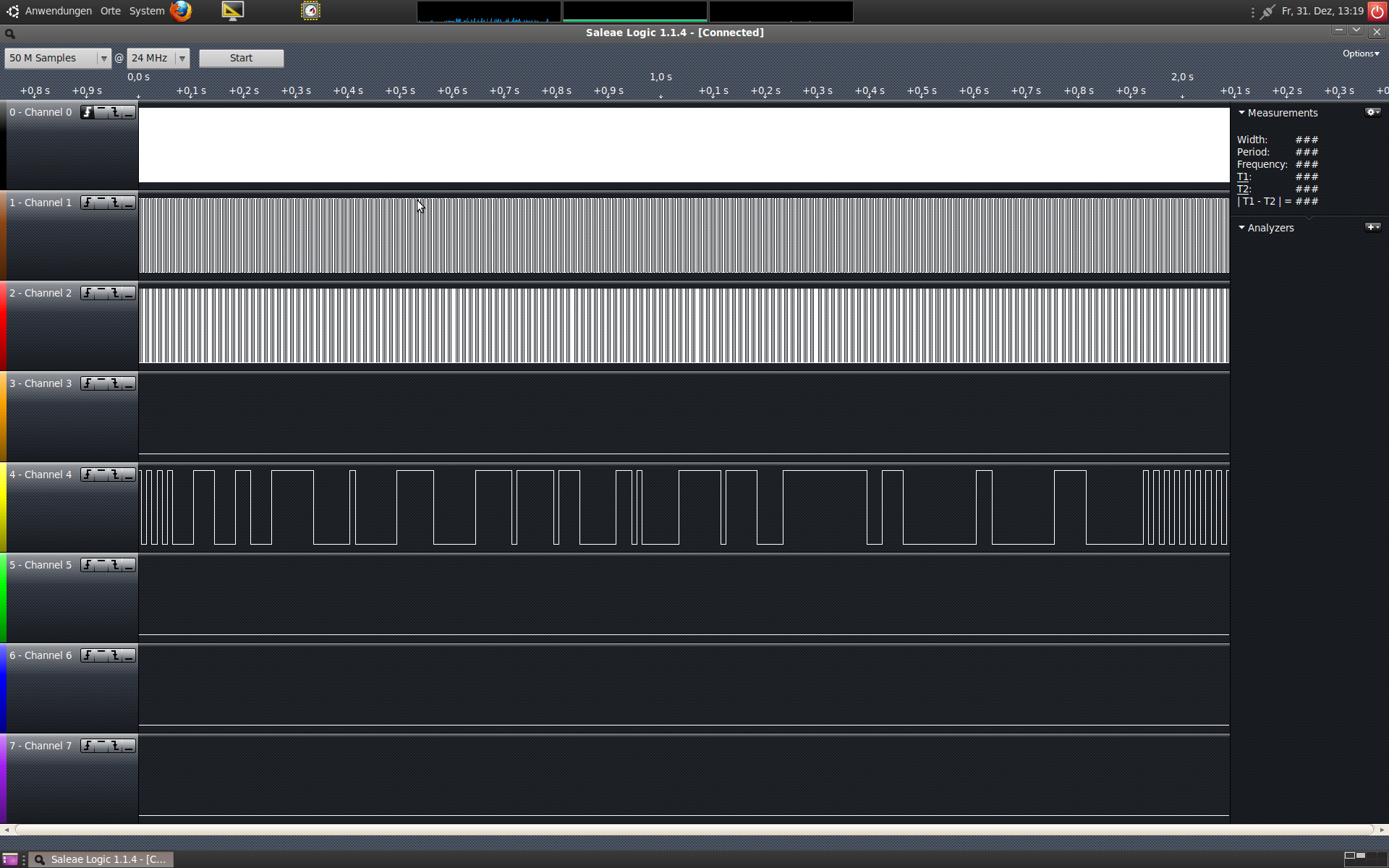Click high level trigger icon on Channel 7
Viewport: 1389px width, 868px height.
point(101,746)
